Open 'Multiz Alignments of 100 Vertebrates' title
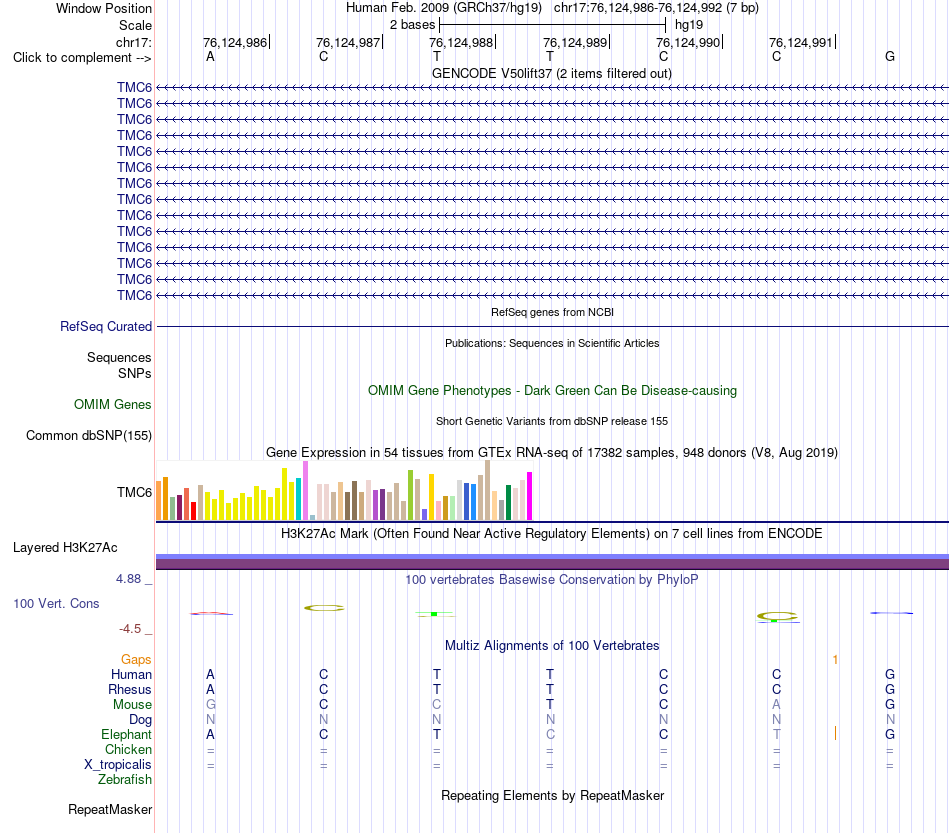The width and height of the screenshot is (950, 833). 552,646
